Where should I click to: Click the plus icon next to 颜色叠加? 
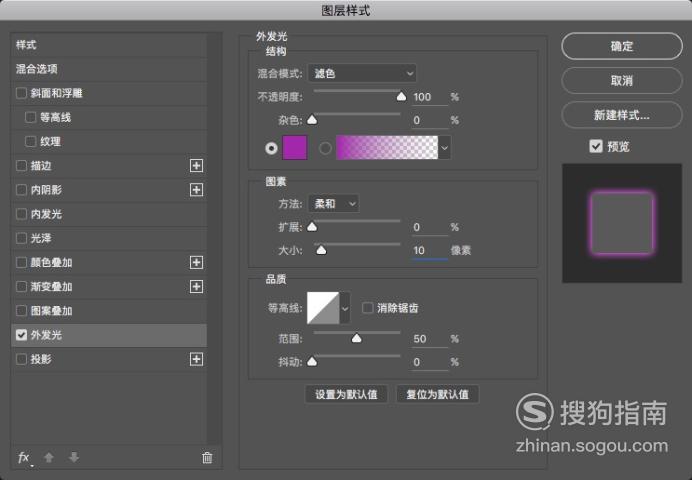pyautogui.click(x=196, y=262)
